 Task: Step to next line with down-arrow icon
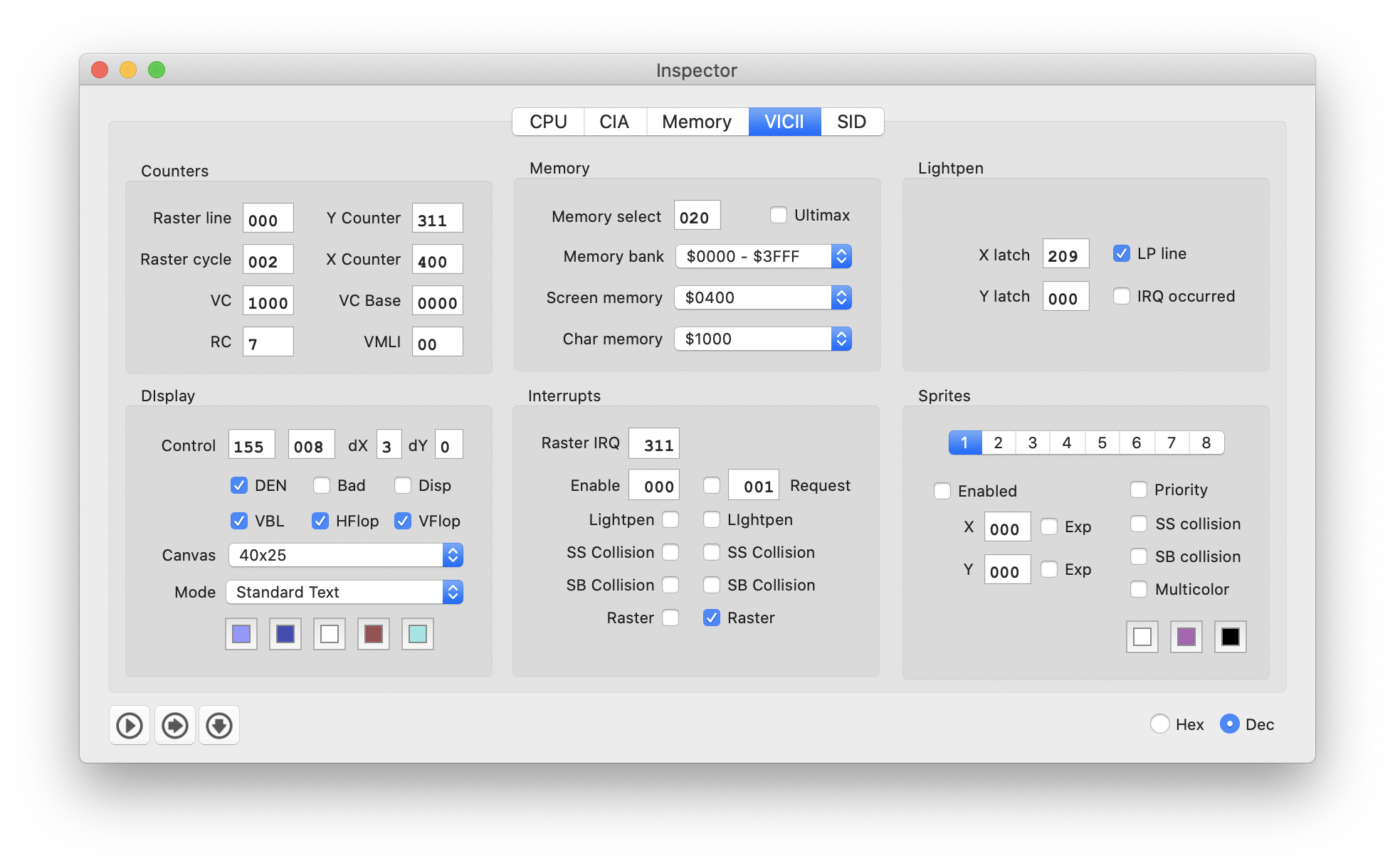[219, 725]
